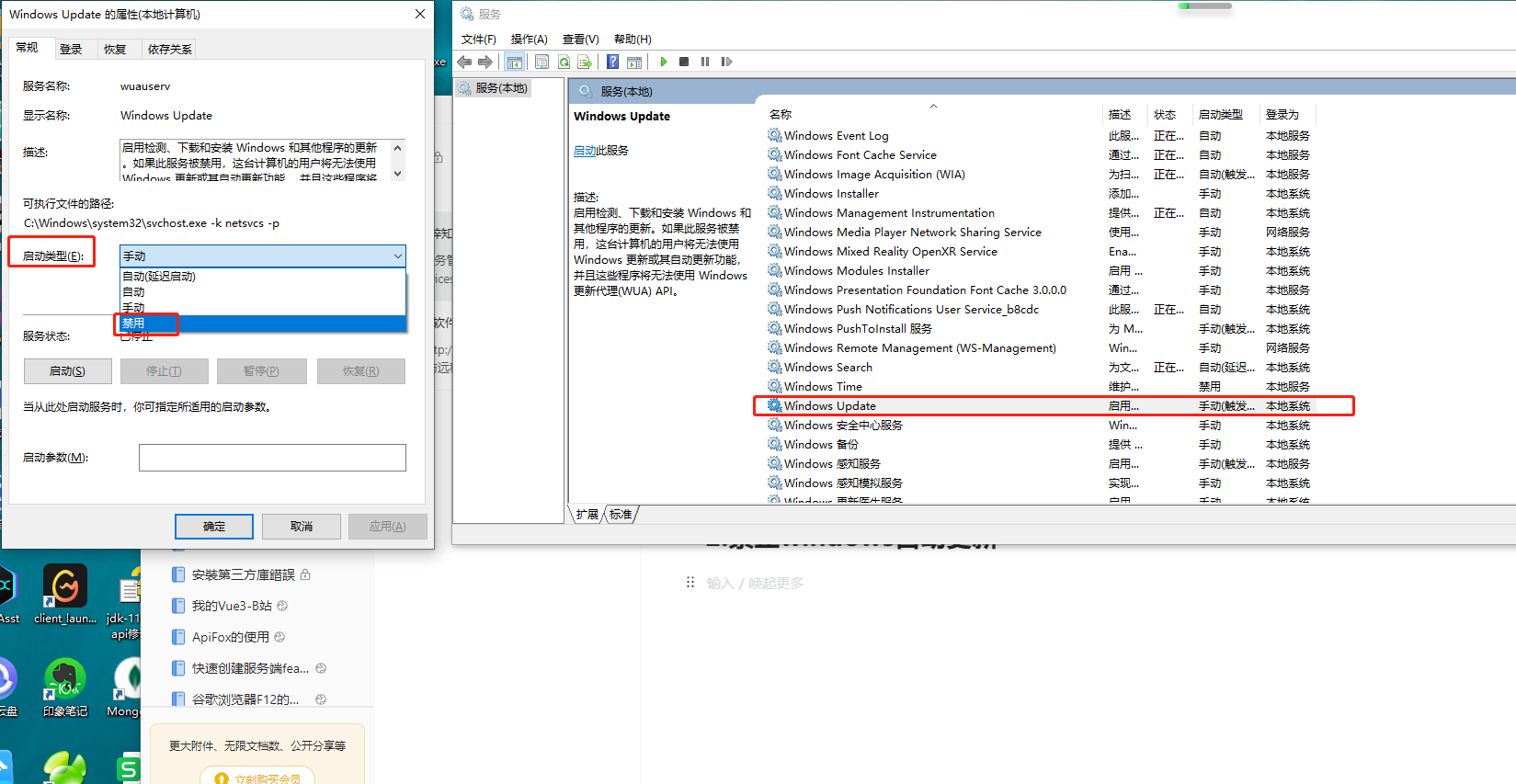Select the Windows 备份 row
1516x784 pixels.
(1040, 444)
